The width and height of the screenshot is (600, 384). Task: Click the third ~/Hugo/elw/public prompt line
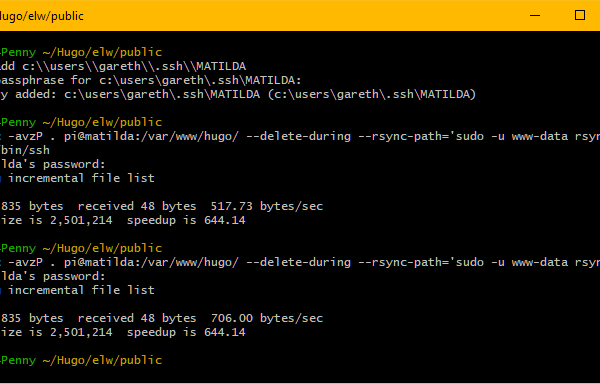[81, 248]
